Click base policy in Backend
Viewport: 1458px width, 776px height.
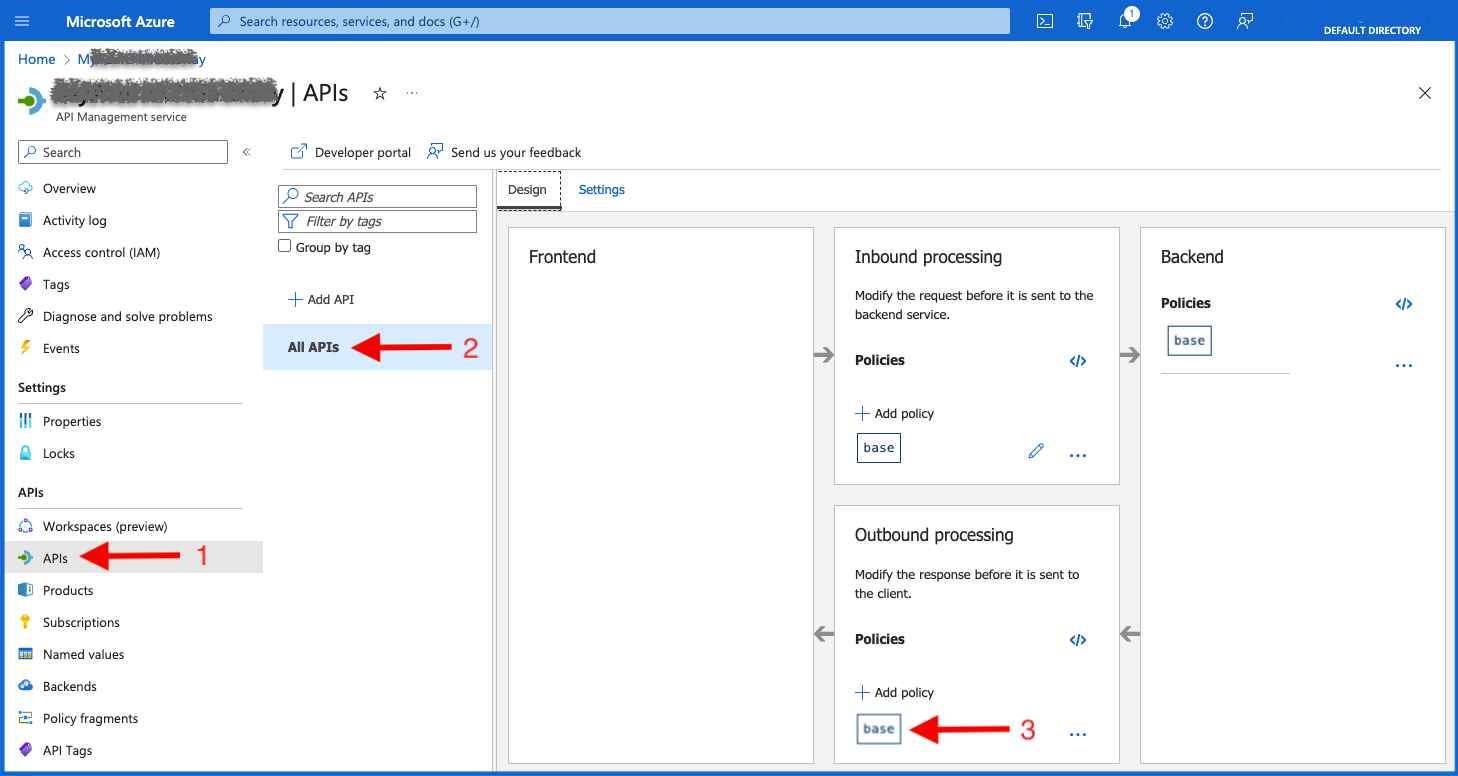point(1189,340)
